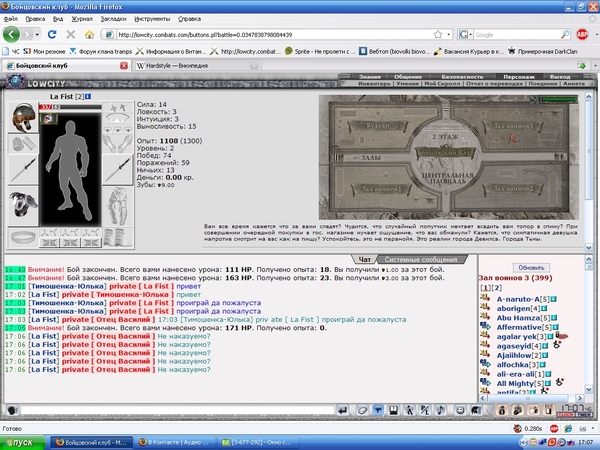Open the list-all-tabs dropdown arrow

pos(595,66)
